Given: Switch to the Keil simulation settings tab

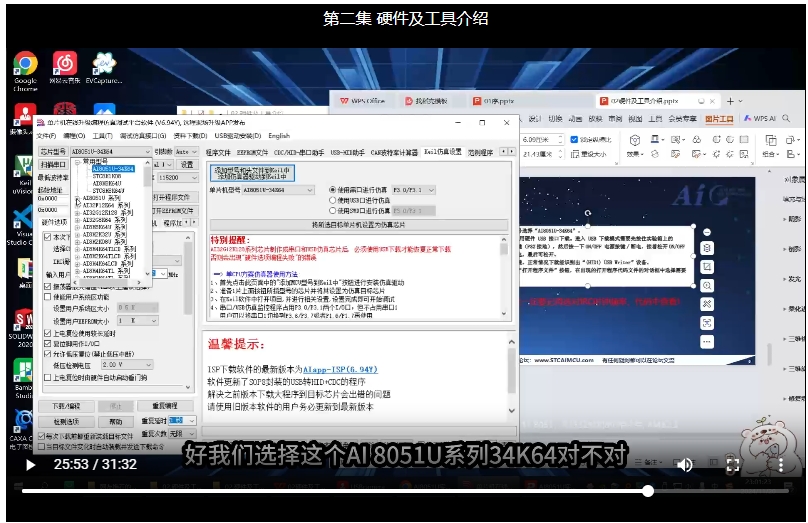Looking at the screenshot, I should tap(443, 153).
